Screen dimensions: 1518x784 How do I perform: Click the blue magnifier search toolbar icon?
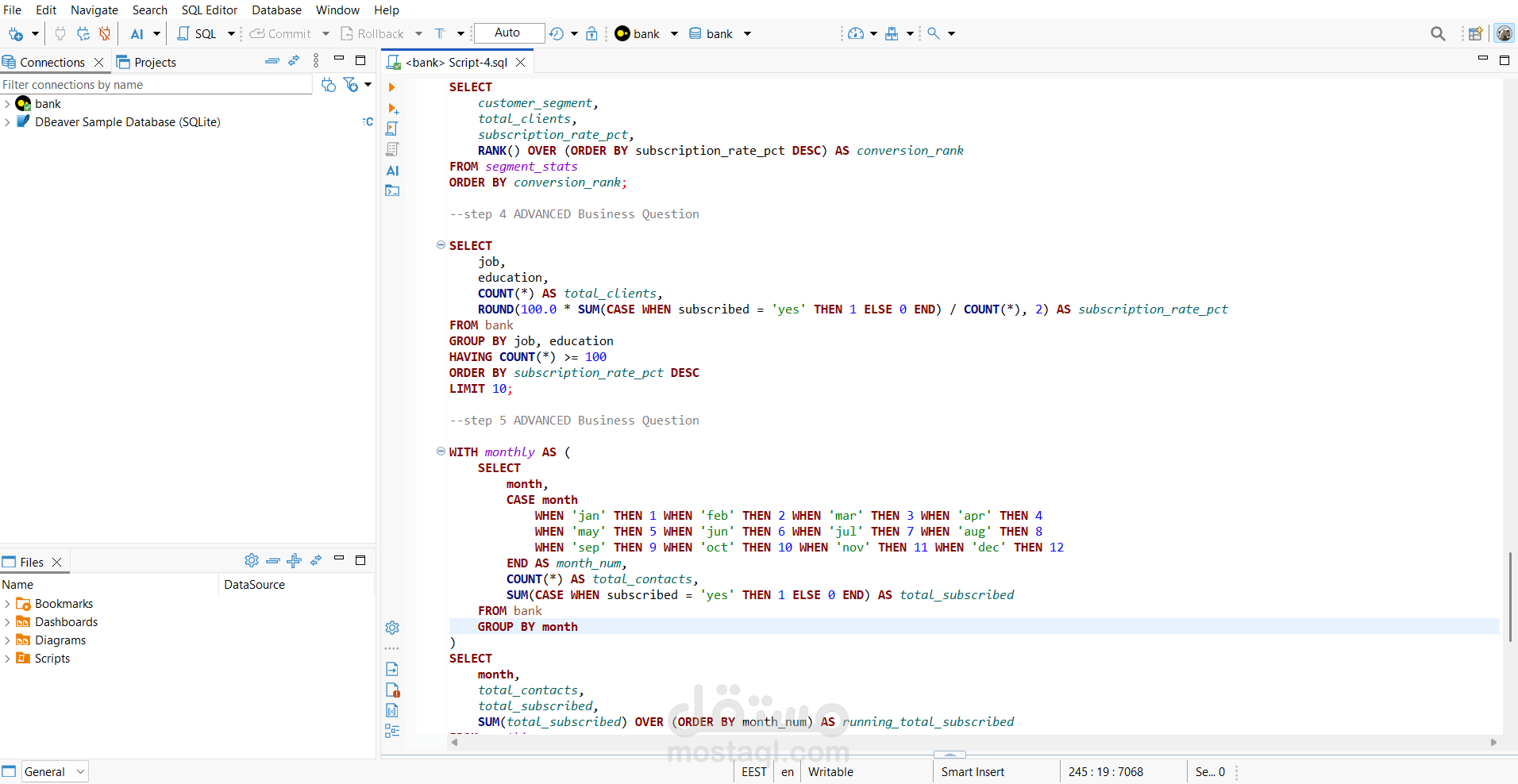pos(934,34)
